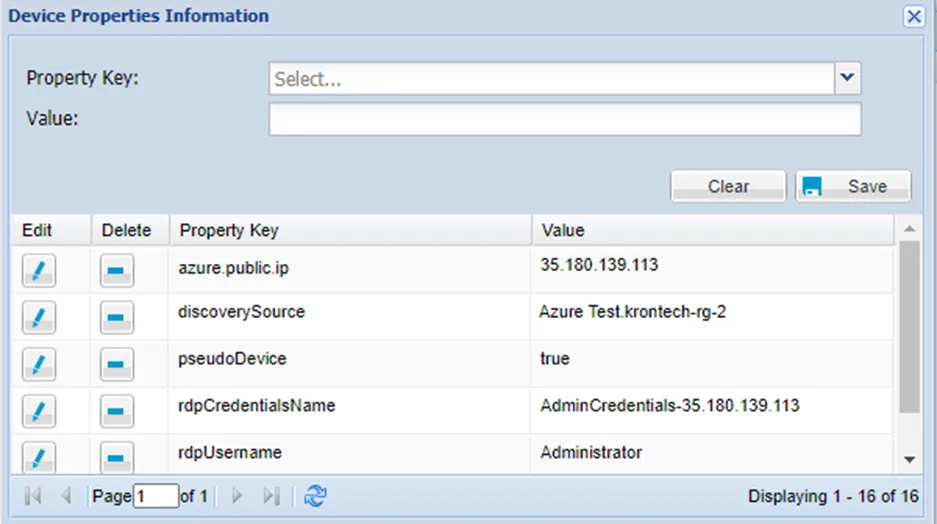The width and height of the screenshot is (937, 524).
Task: Edit the rdpCredentialsName property
Action: click(x=39, y=411)
